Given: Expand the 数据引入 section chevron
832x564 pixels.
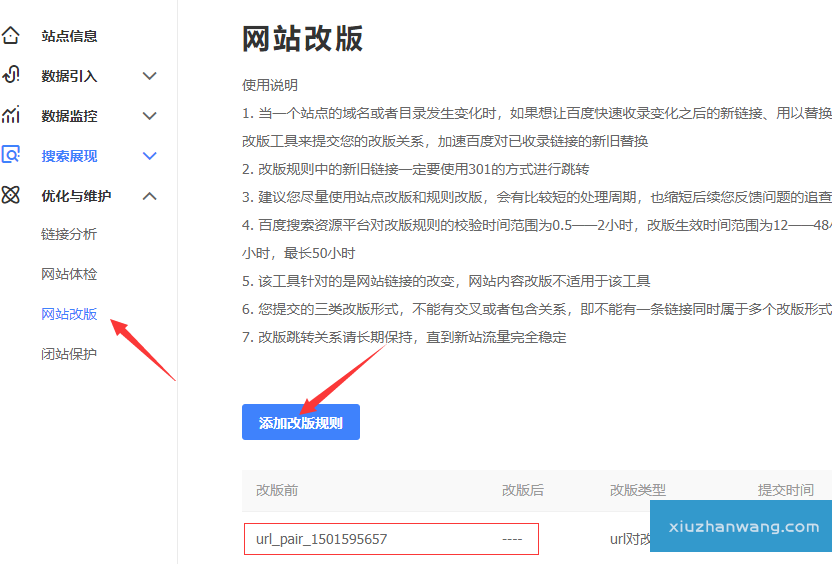Looking at the screenshot, I should (150, 76).
